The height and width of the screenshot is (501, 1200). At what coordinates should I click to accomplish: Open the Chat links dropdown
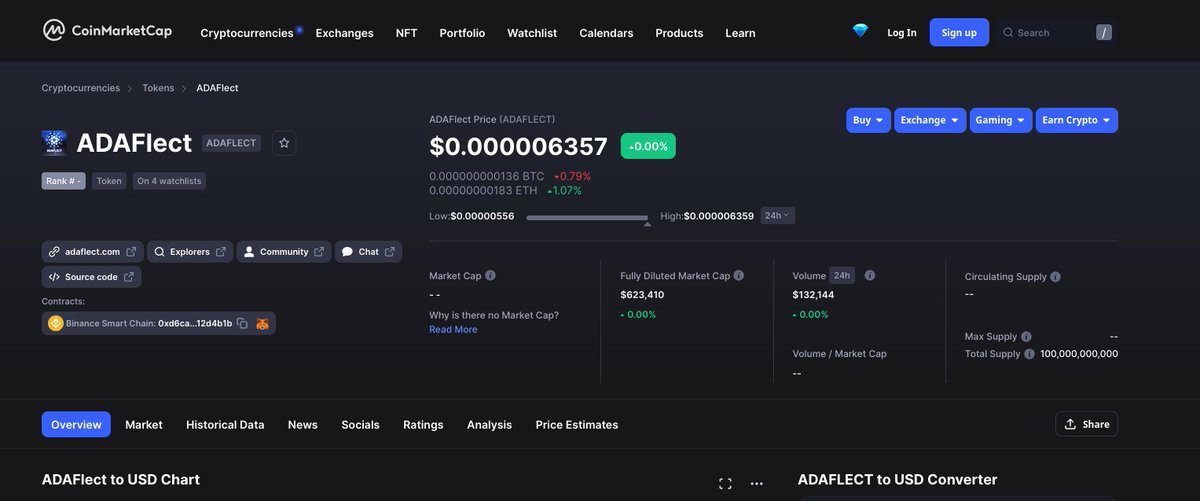[x=368, y=252]
